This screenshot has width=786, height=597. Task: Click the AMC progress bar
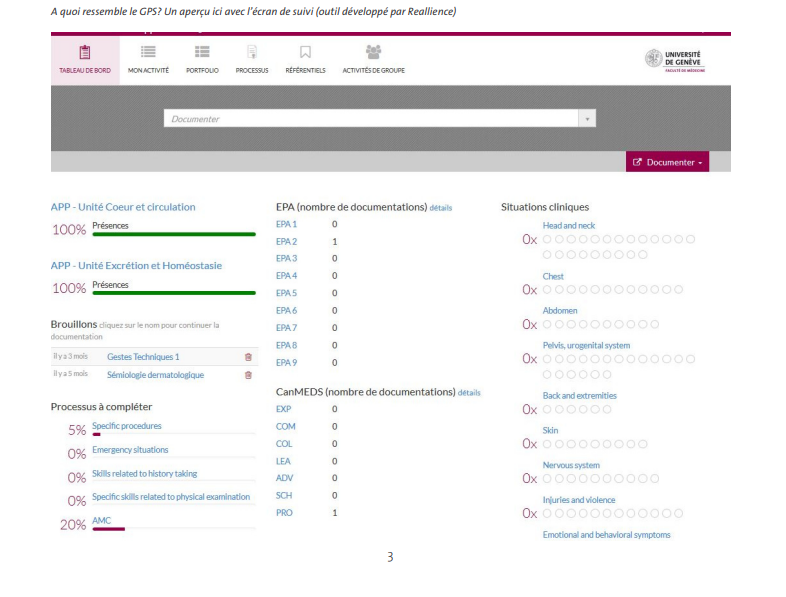tap(108, 529)
